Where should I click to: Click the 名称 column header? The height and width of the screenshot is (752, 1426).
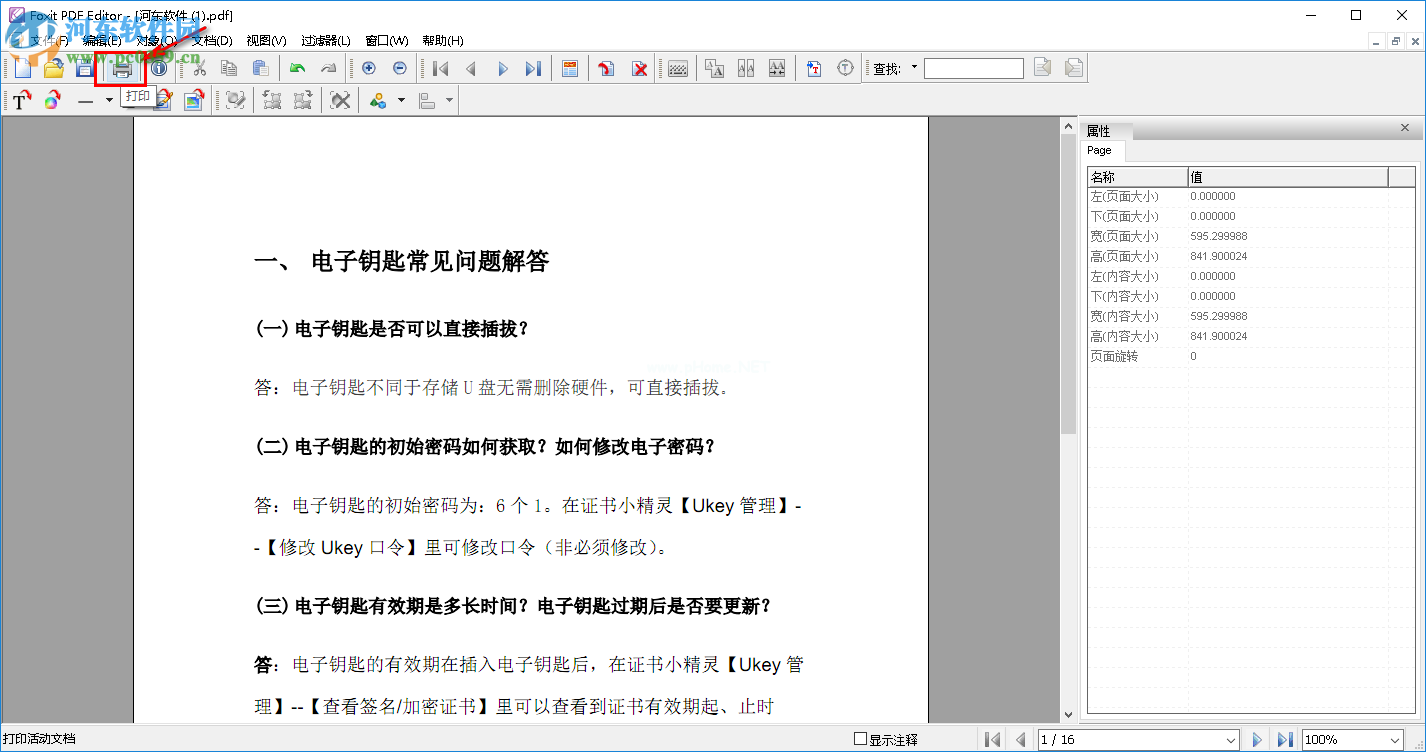pos(1137,177)
